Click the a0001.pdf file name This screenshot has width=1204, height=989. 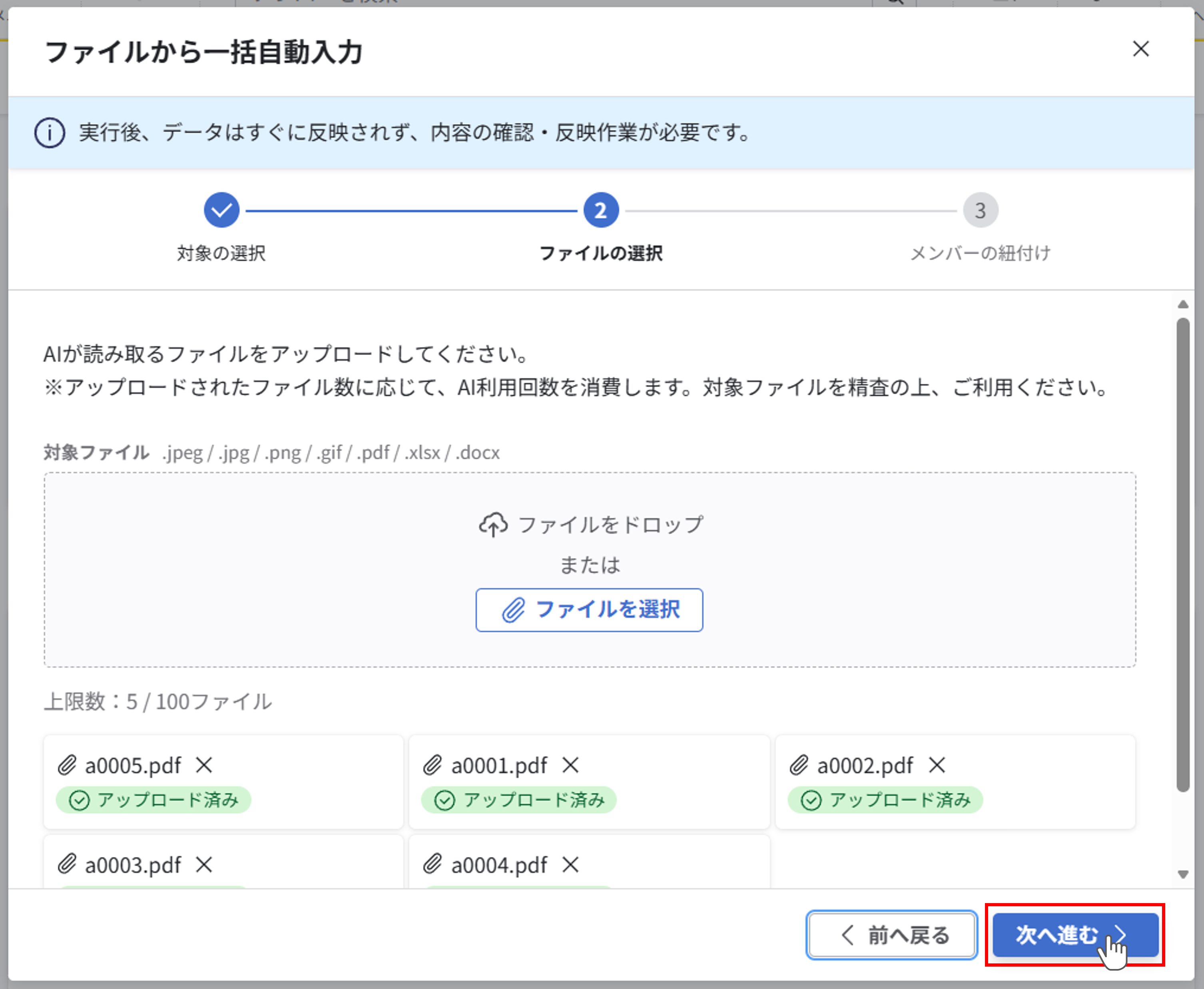499,766
